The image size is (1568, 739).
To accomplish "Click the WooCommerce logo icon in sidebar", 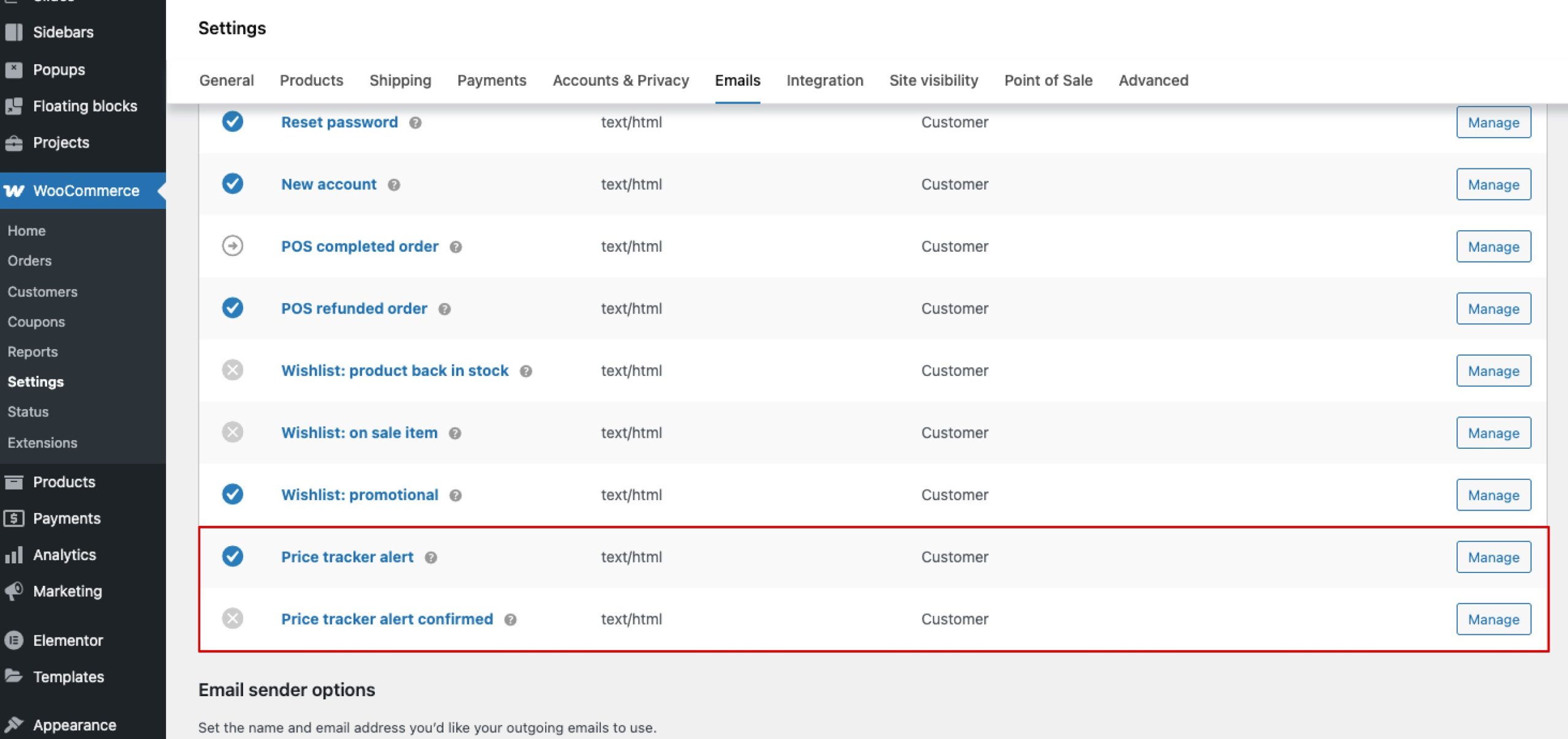I will point(14,191).
